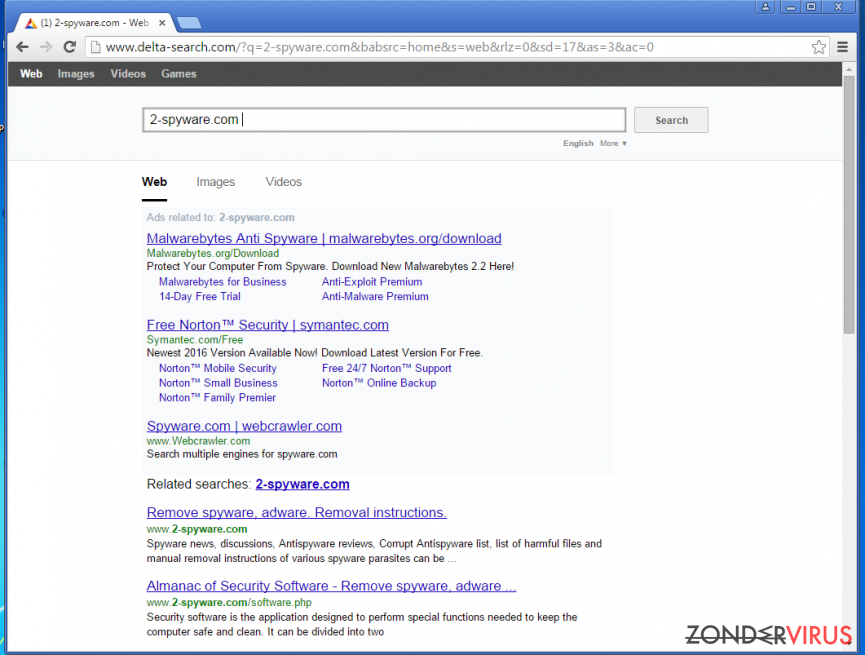Click the www.2-spyware.com/software.php green URL

pyautogui.click(x=229, y=603)
